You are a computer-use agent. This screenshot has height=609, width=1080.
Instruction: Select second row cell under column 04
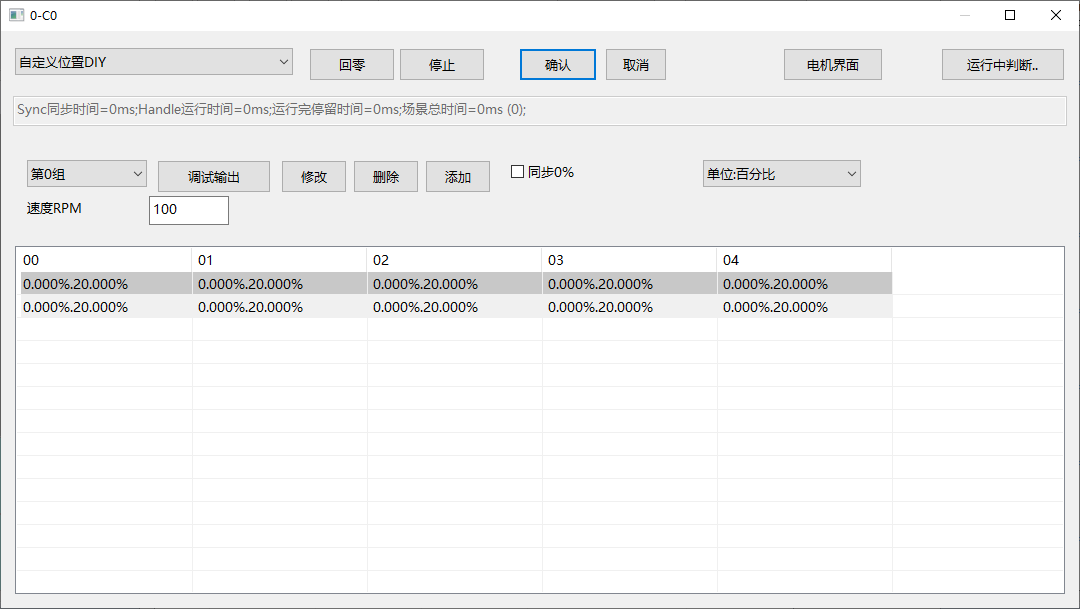tap(804, 307)
